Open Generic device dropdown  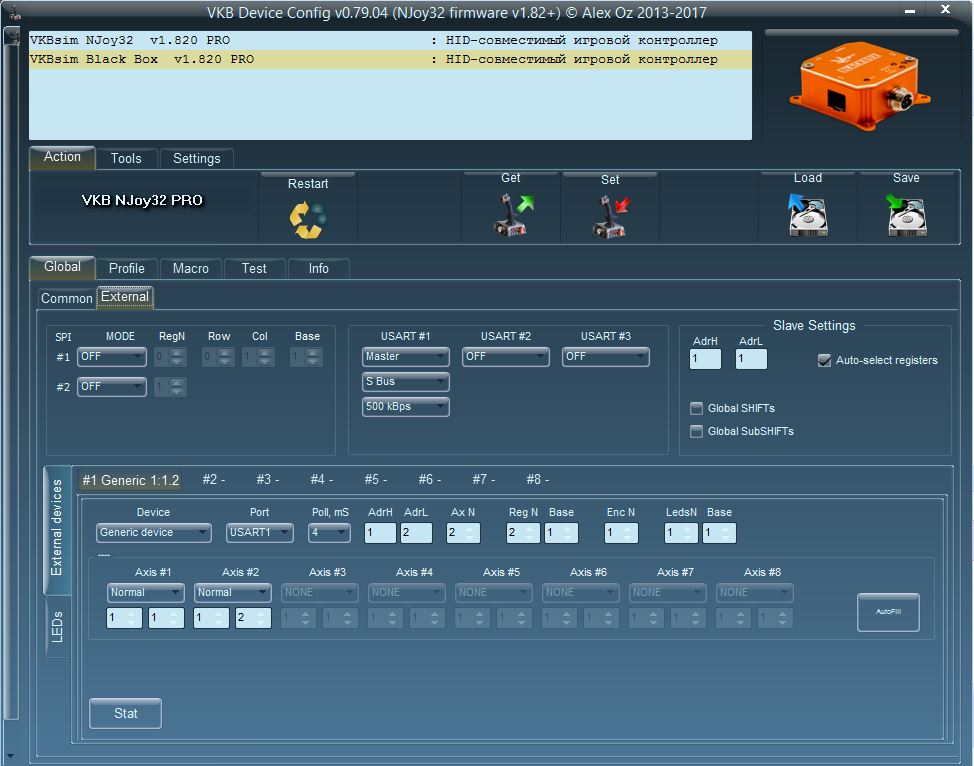pyautogui.click(x=153, y=532)
